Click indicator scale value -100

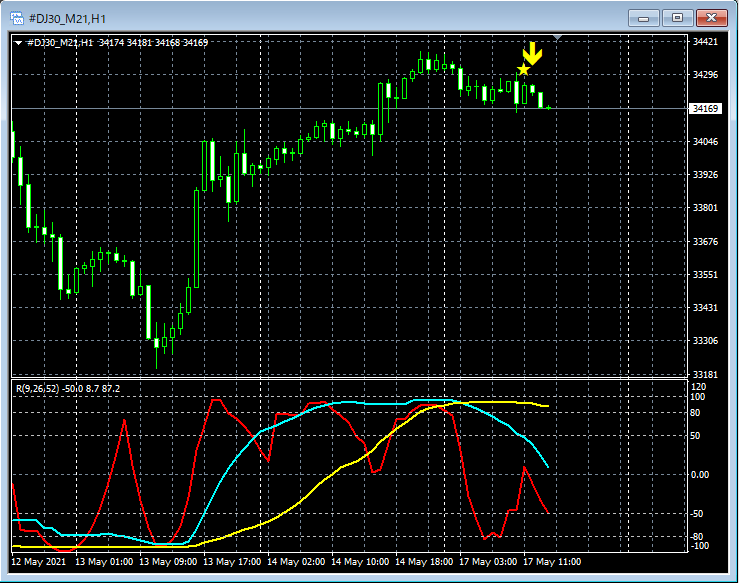[x=699, y=546]
